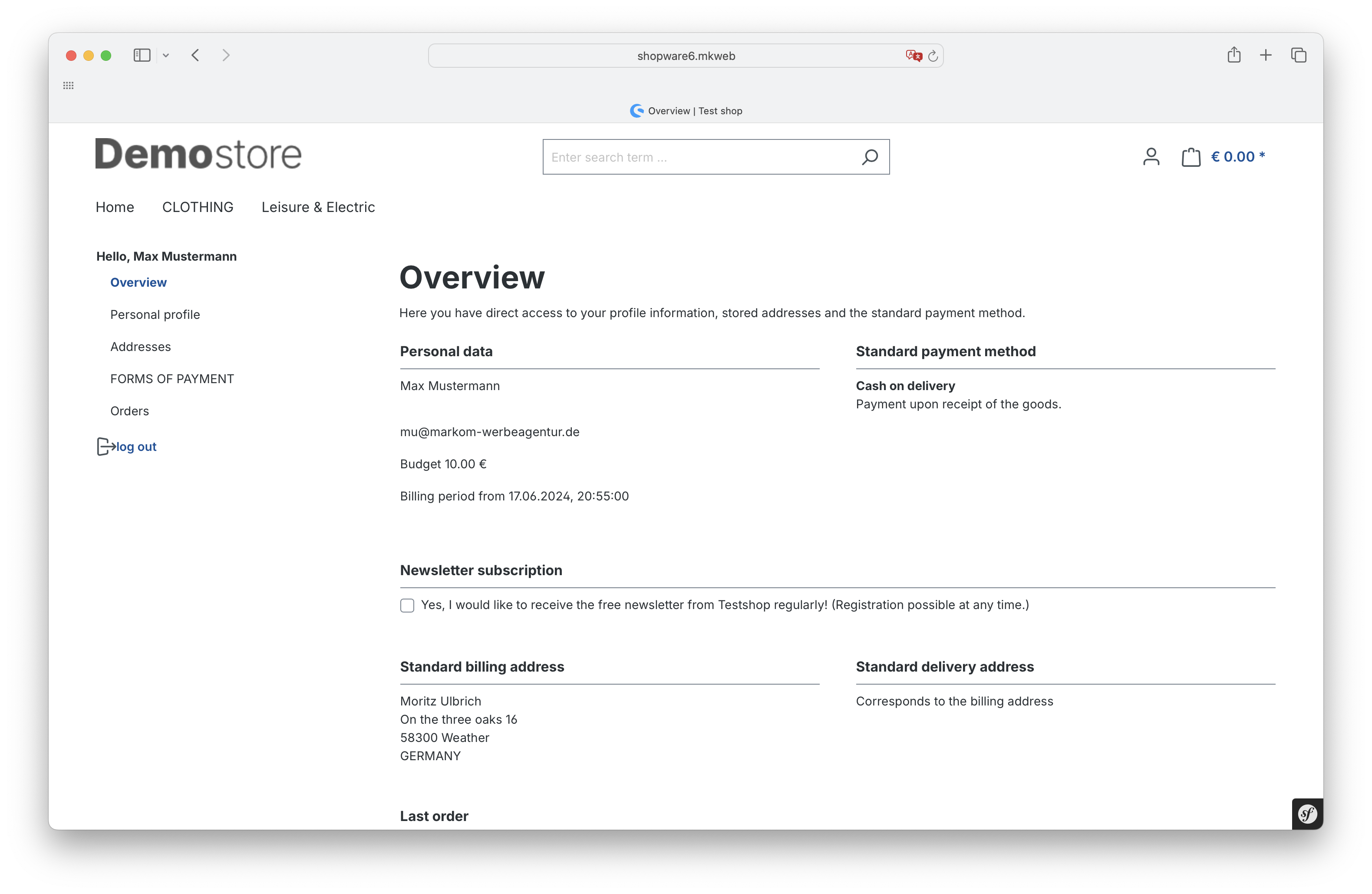Show the tab overview icon
The image size is (1372, 894).
pyautogui.click(x=1298, y=55)
